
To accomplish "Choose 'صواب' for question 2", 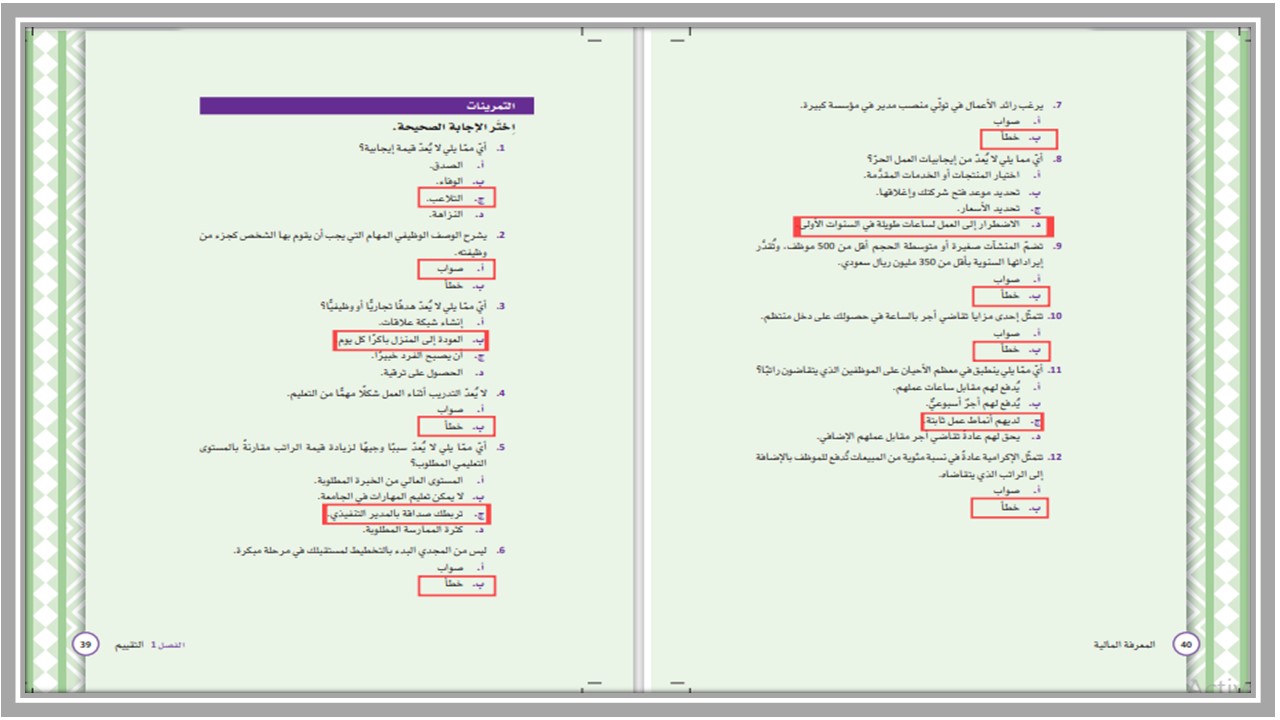I will pos(456,269).
